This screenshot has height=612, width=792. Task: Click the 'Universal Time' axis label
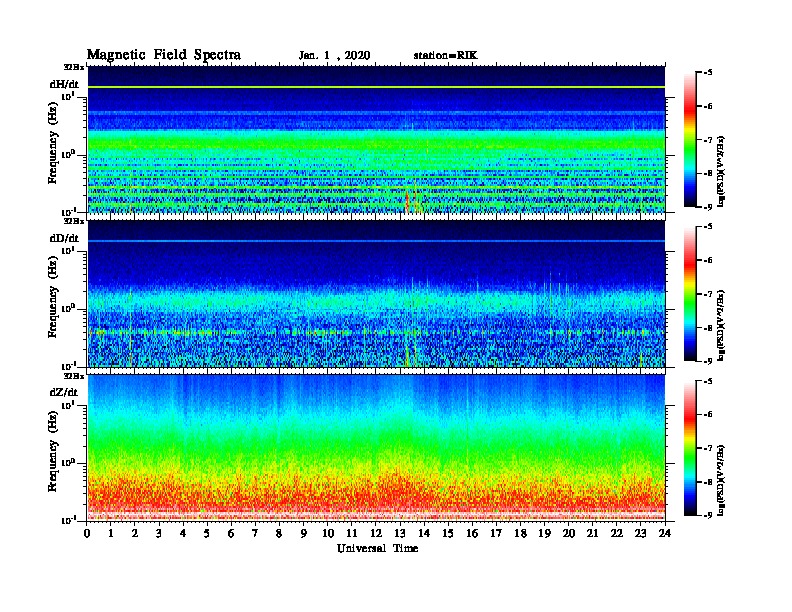click(x=377, y=548)
